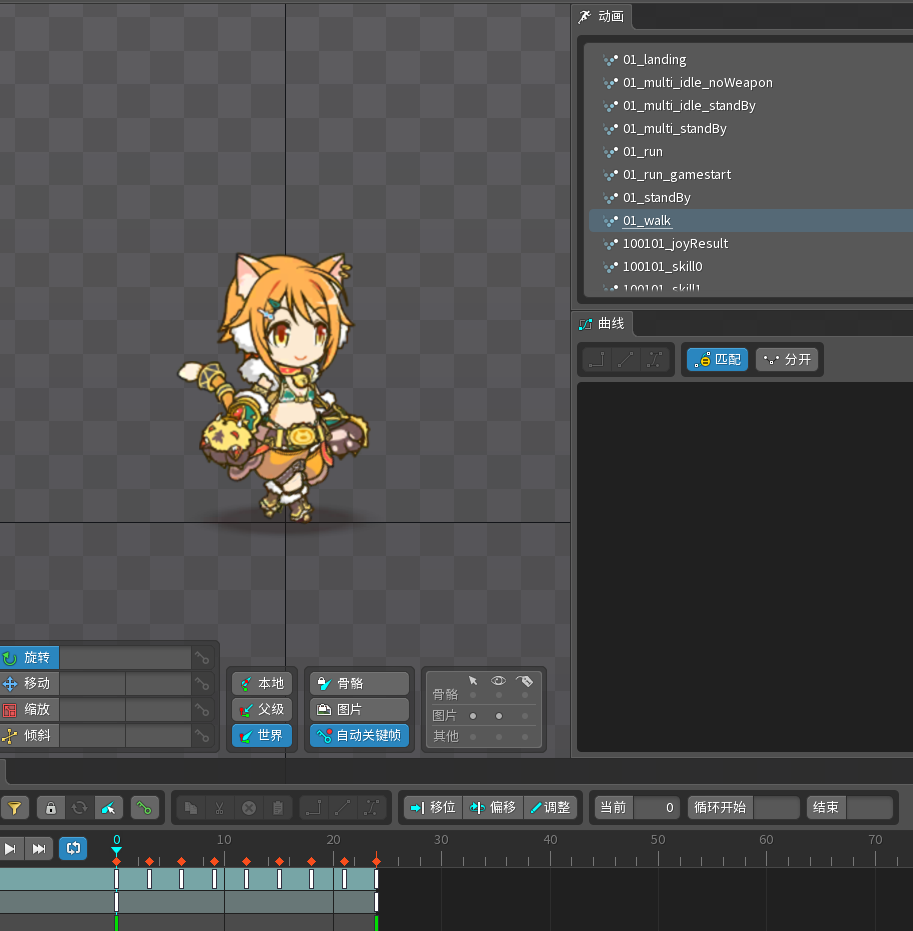The image size is (913, 931).
Task: Choose stepped curve in timeline toolbar
Action: coord(313,808)
